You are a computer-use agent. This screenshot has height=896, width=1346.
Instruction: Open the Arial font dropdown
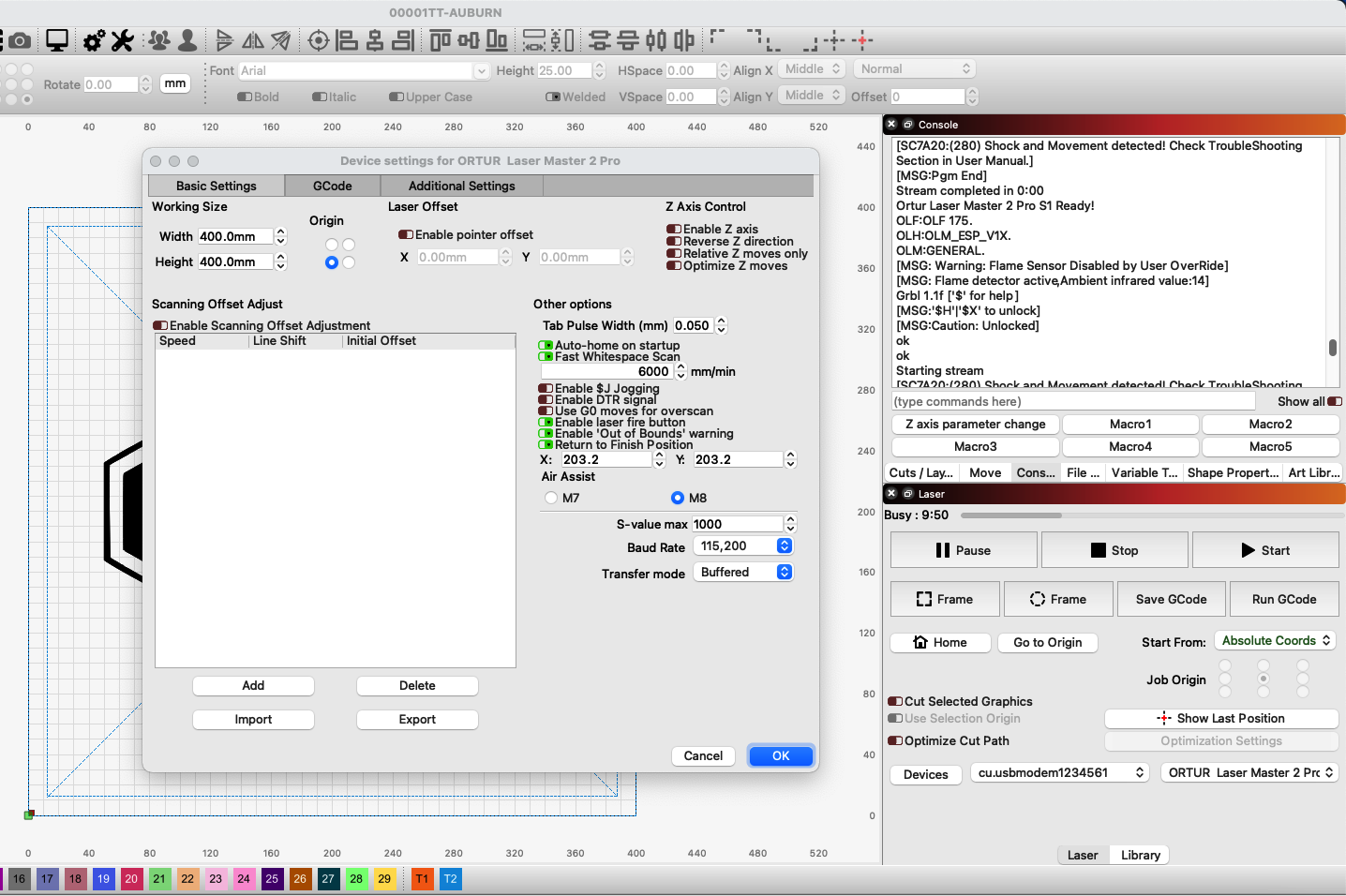coord(364,70)
